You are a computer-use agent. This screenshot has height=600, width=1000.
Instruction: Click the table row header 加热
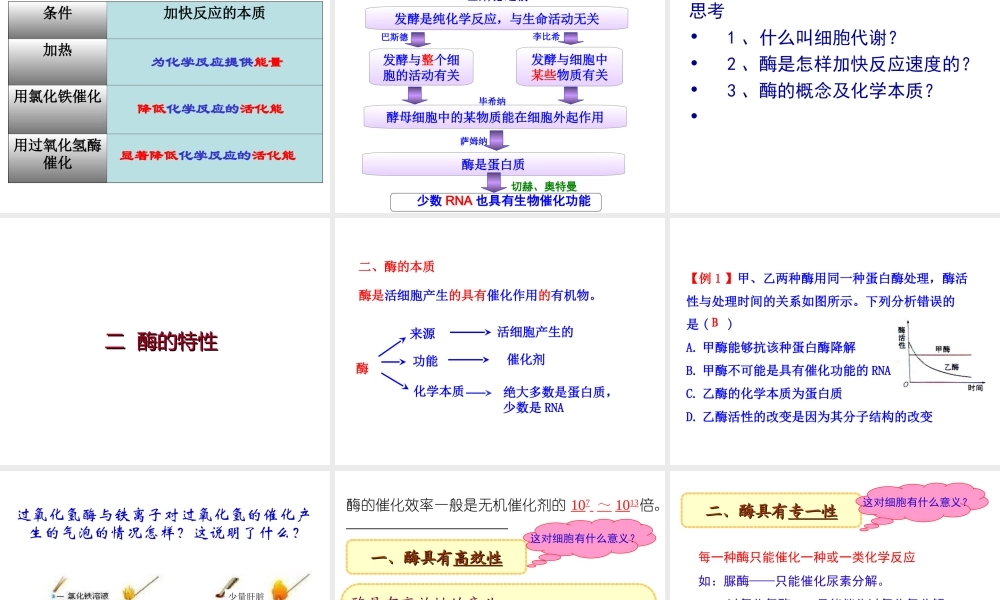57,62
